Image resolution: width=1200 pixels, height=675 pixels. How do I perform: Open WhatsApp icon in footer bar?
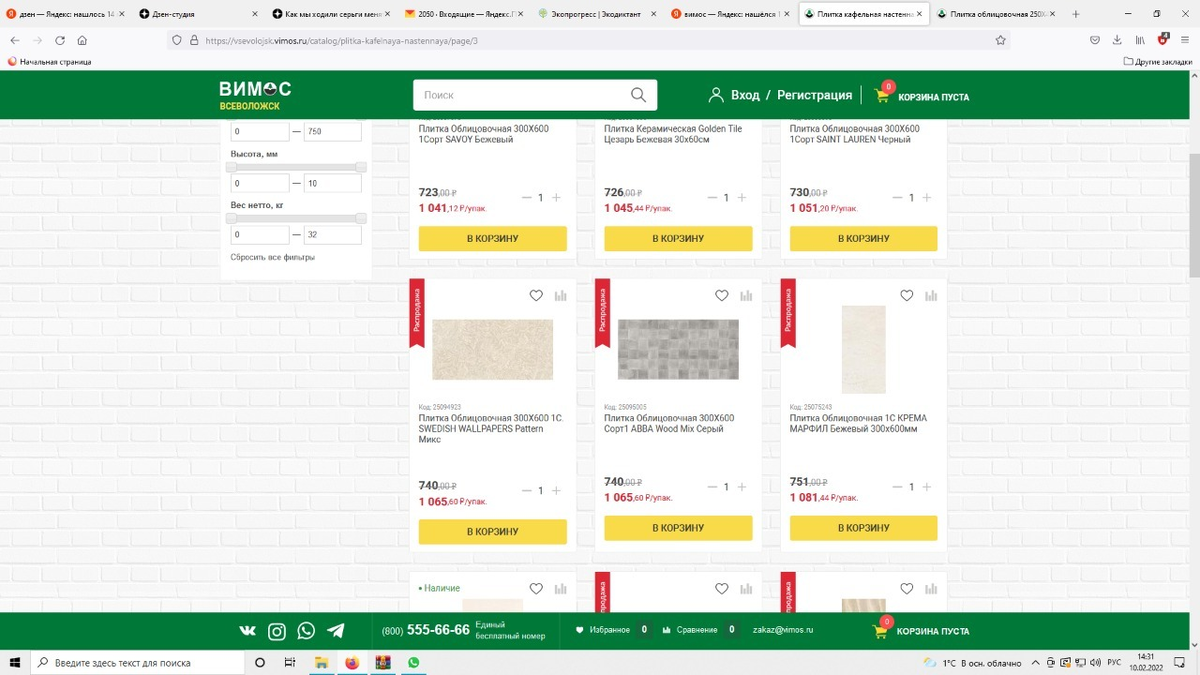click(306, 631)
